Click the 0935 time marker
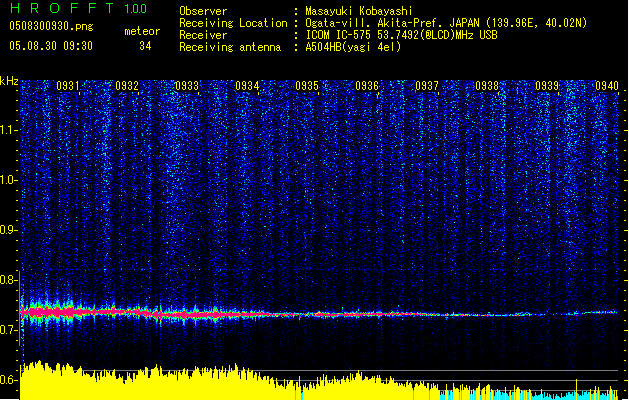 [x=307, y=86]
